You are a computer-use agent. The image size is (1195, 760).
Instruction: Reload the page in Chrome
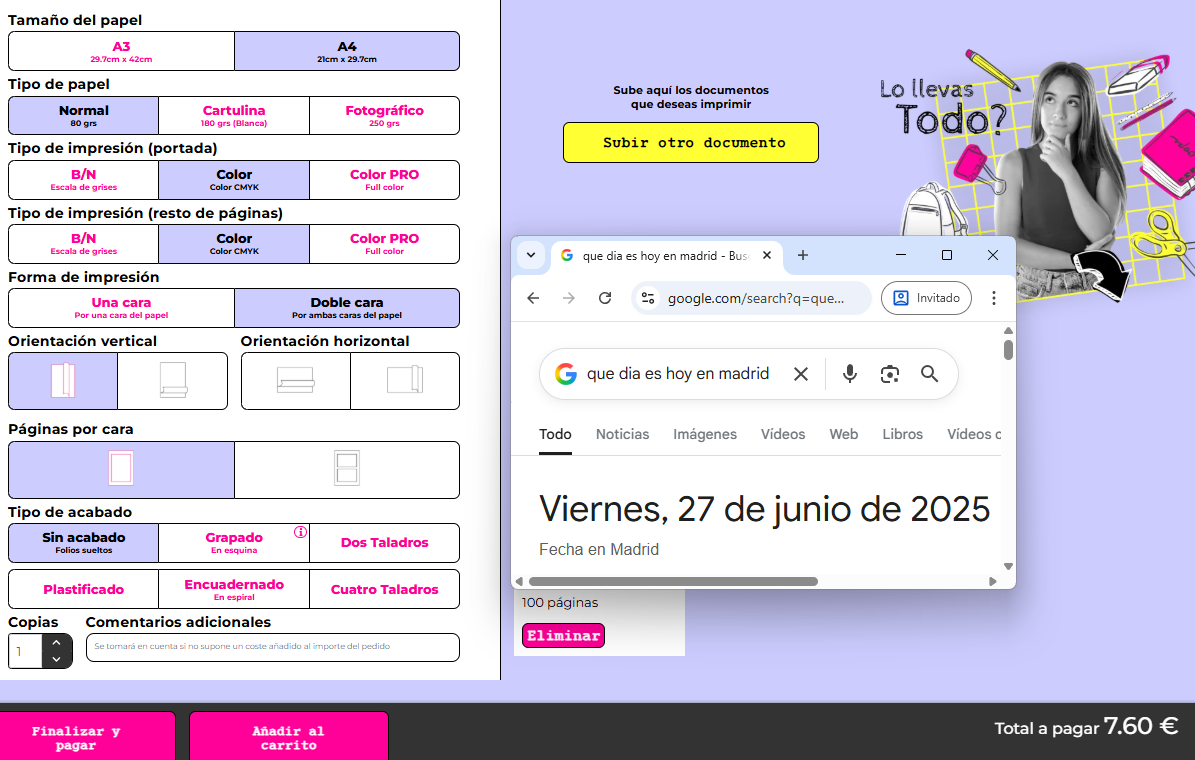click(605, 298)
